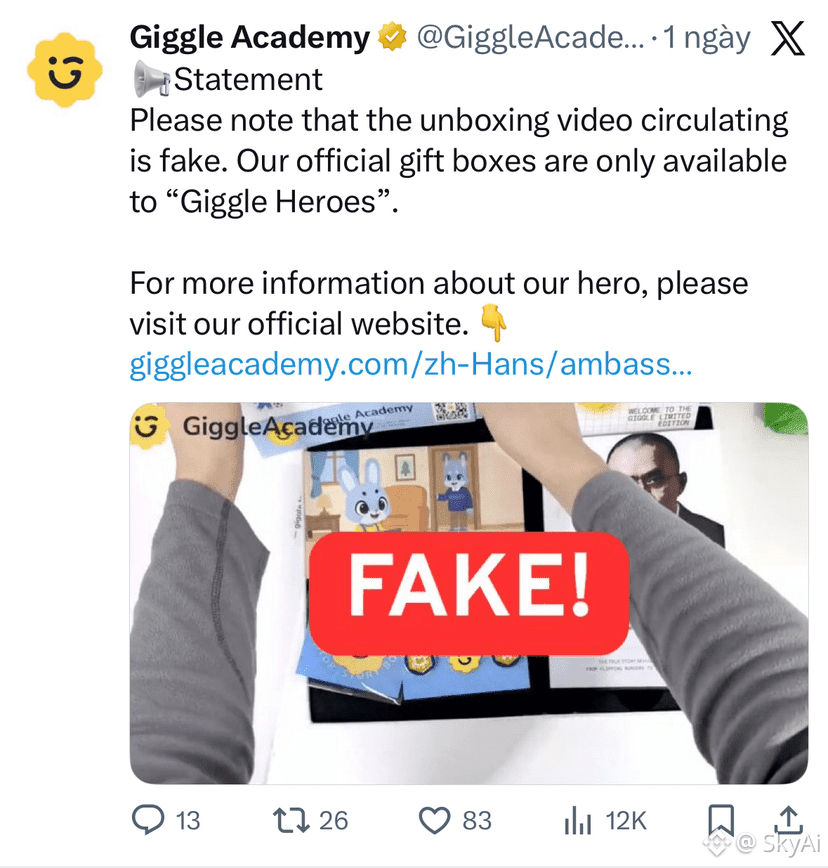Click the GiggleAcademy watermark logo in video

252,426
